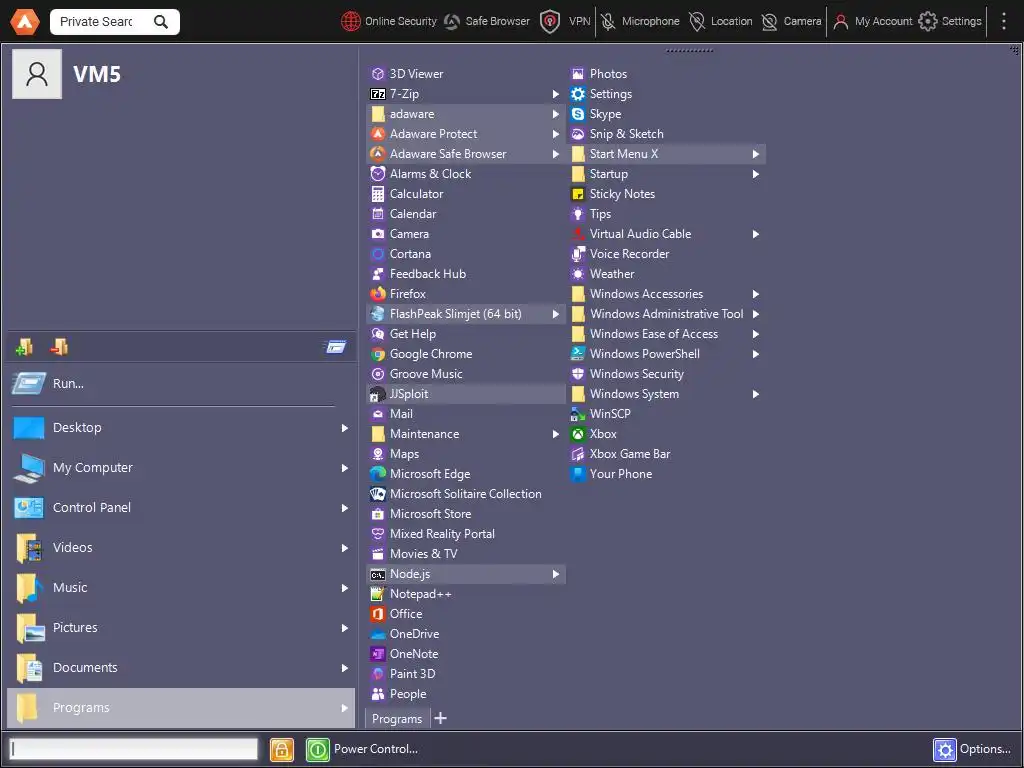Click the green power icon
The image size is (1024, 768).
click(x=317, y=749)
